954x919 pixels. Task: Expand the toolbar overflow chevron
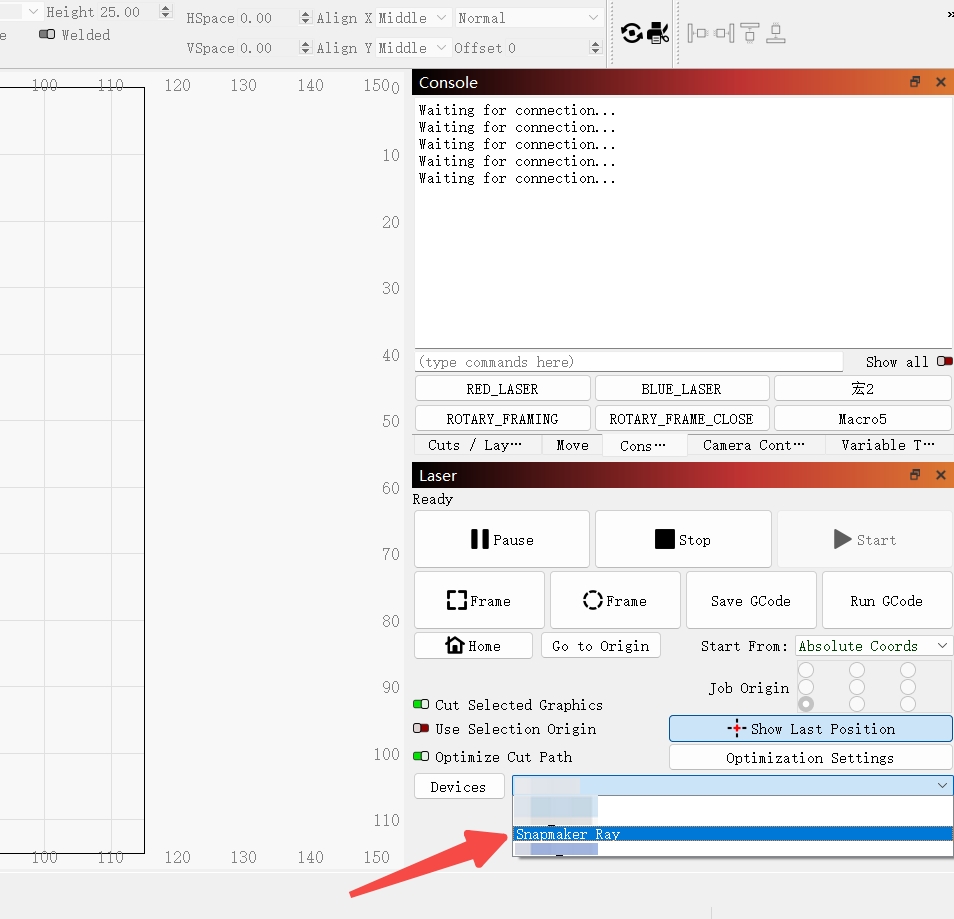[950, 13]
